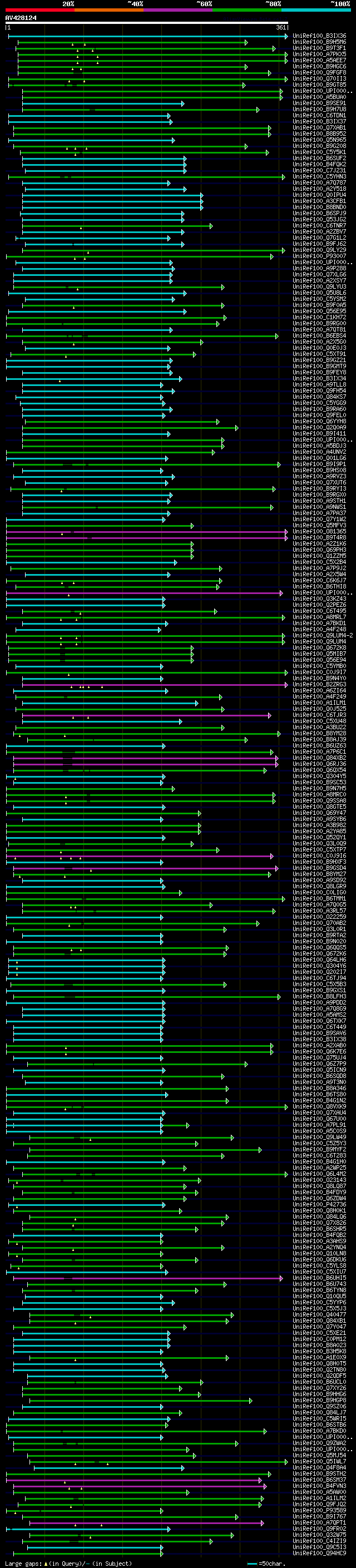This screenshot has width=356, height=1568.
Task: Open hit UniRef100_C6T449
Action: pos(319,1027)
